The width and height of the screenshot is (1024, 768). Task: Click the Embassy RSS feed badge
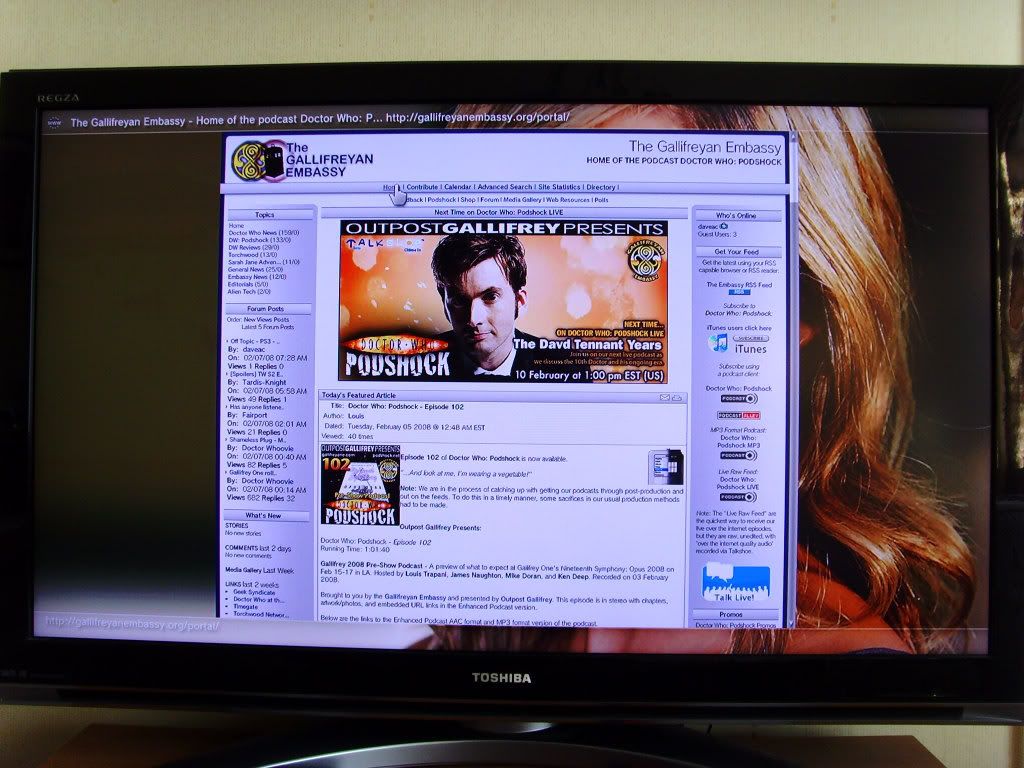(x=739, y=292)
